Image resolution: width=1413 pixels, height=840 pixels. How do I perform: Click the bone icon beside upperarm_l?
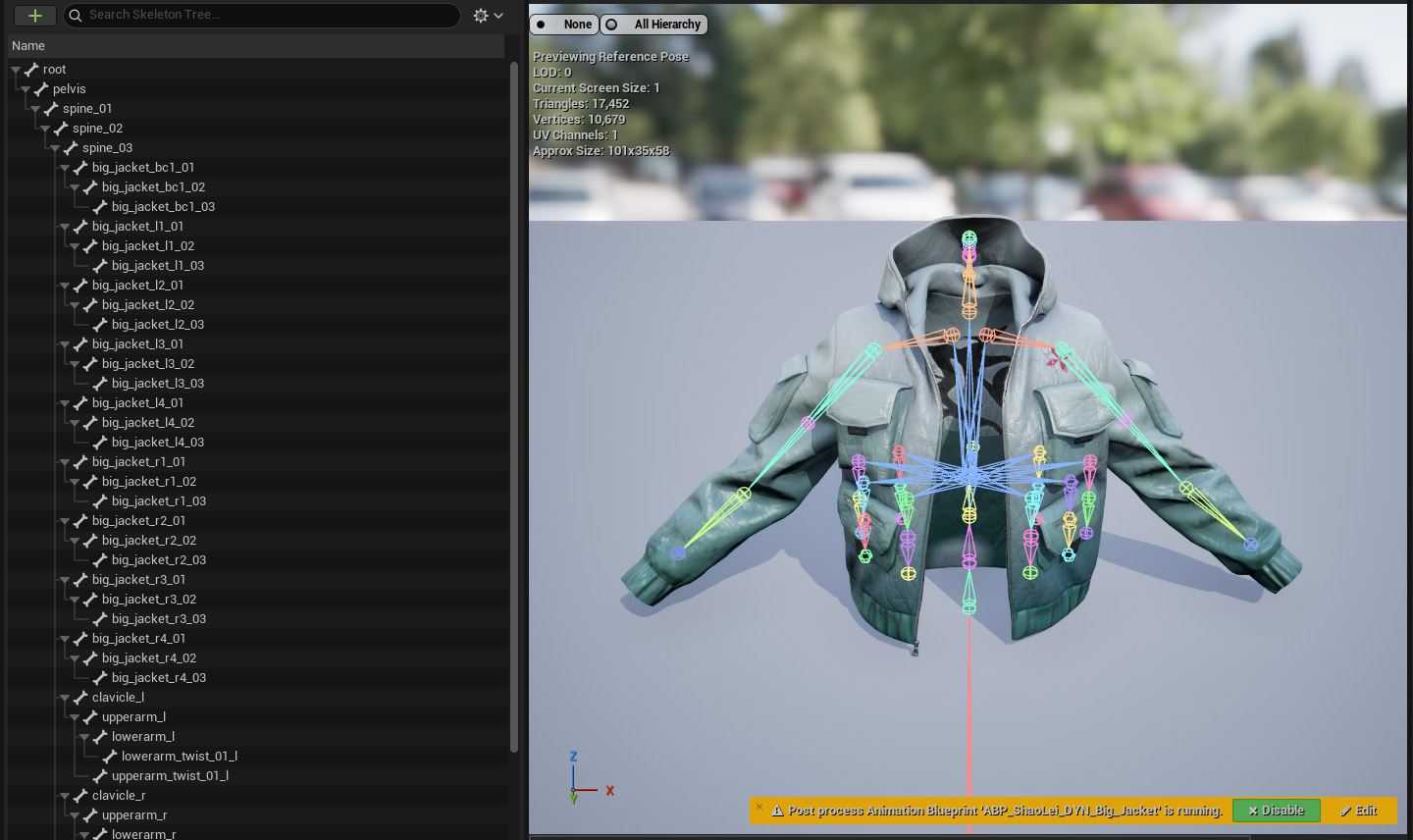[90, 717]
